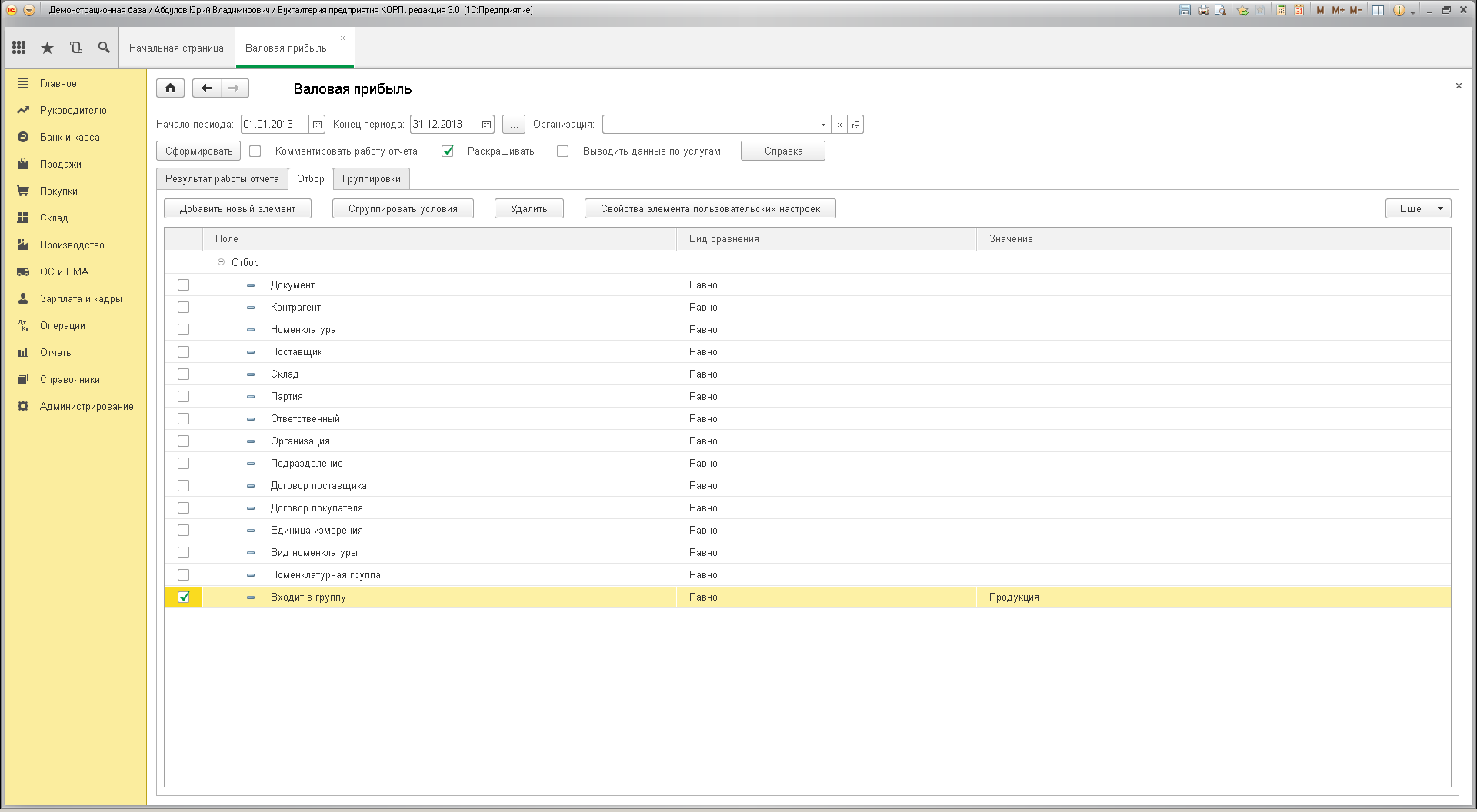Open Favorites star panel
Screen dimensions: 1477x812
[x=47, y=48]
